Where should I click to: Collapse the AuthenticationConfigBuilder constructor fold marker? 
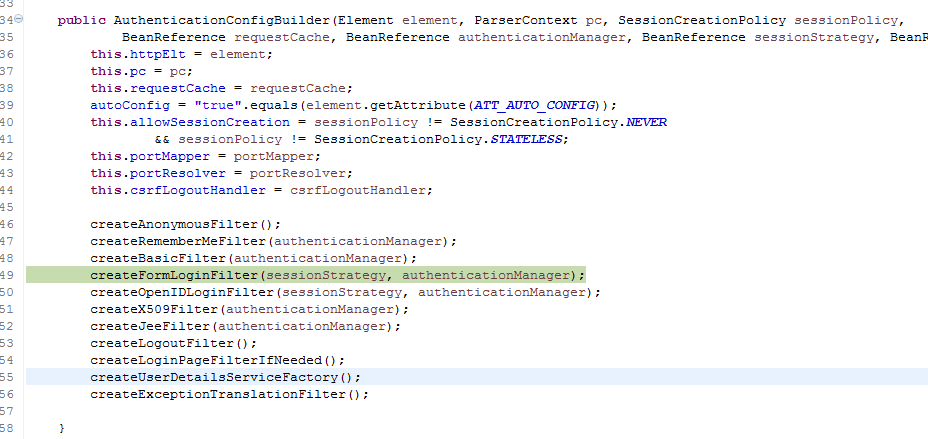18,19
